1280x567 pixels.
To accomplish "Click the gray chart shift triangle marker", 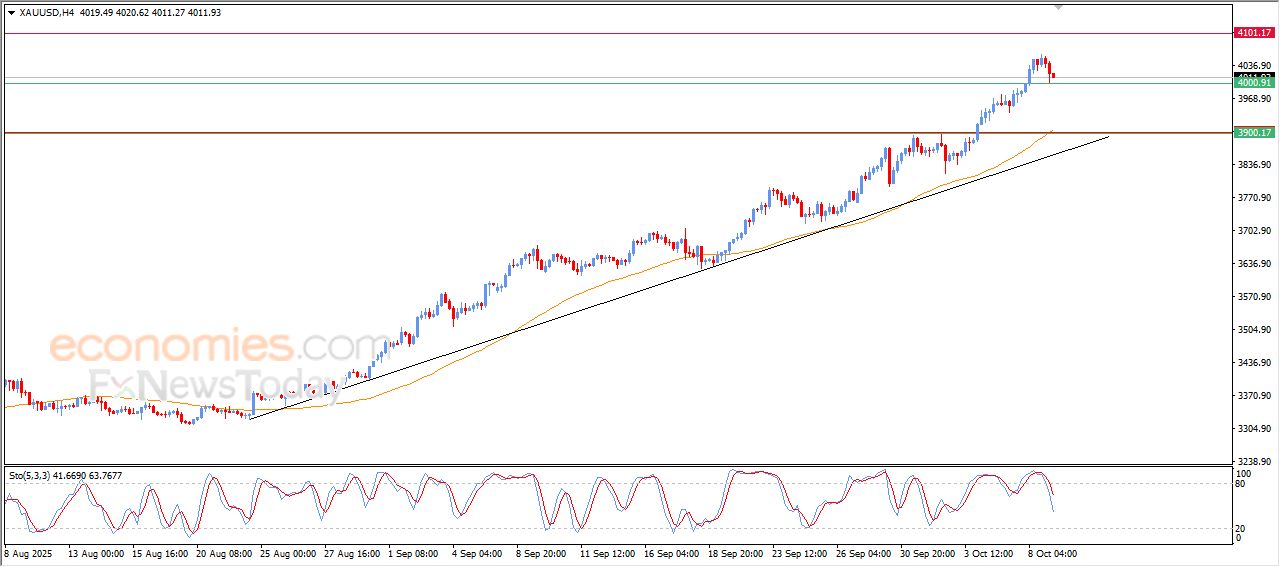I will click(1058, 8).
